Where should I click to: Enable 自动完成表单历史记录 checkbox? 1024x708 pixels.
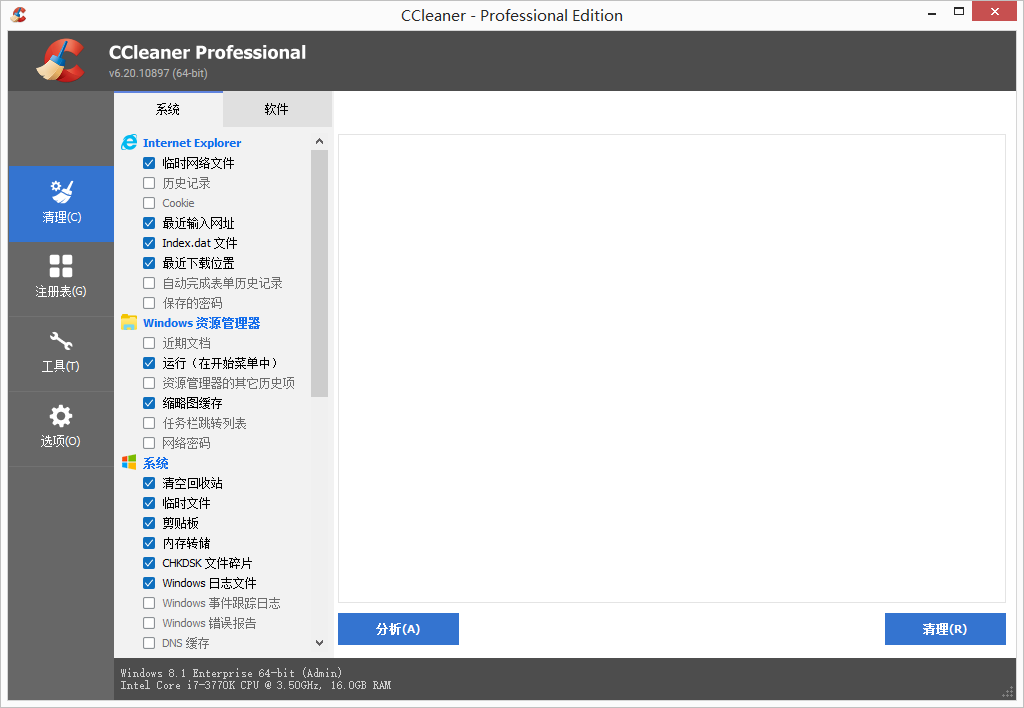click(x=149, y=283)
